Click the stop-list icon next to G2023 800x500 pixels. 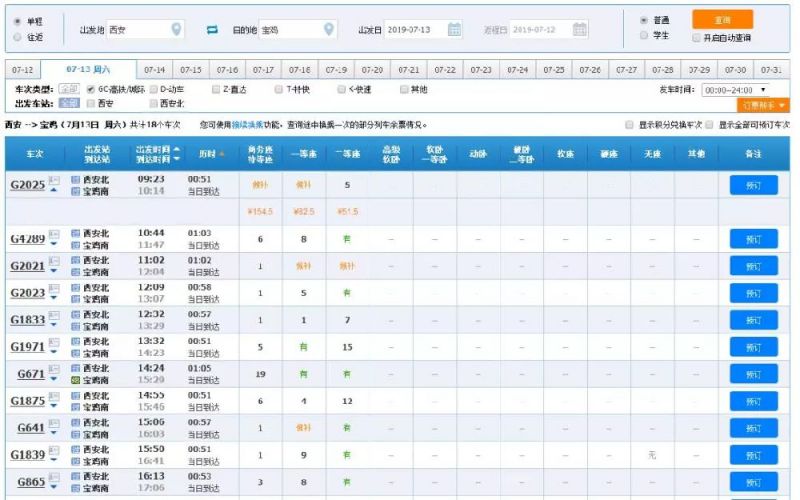click(x=54, y=288)
